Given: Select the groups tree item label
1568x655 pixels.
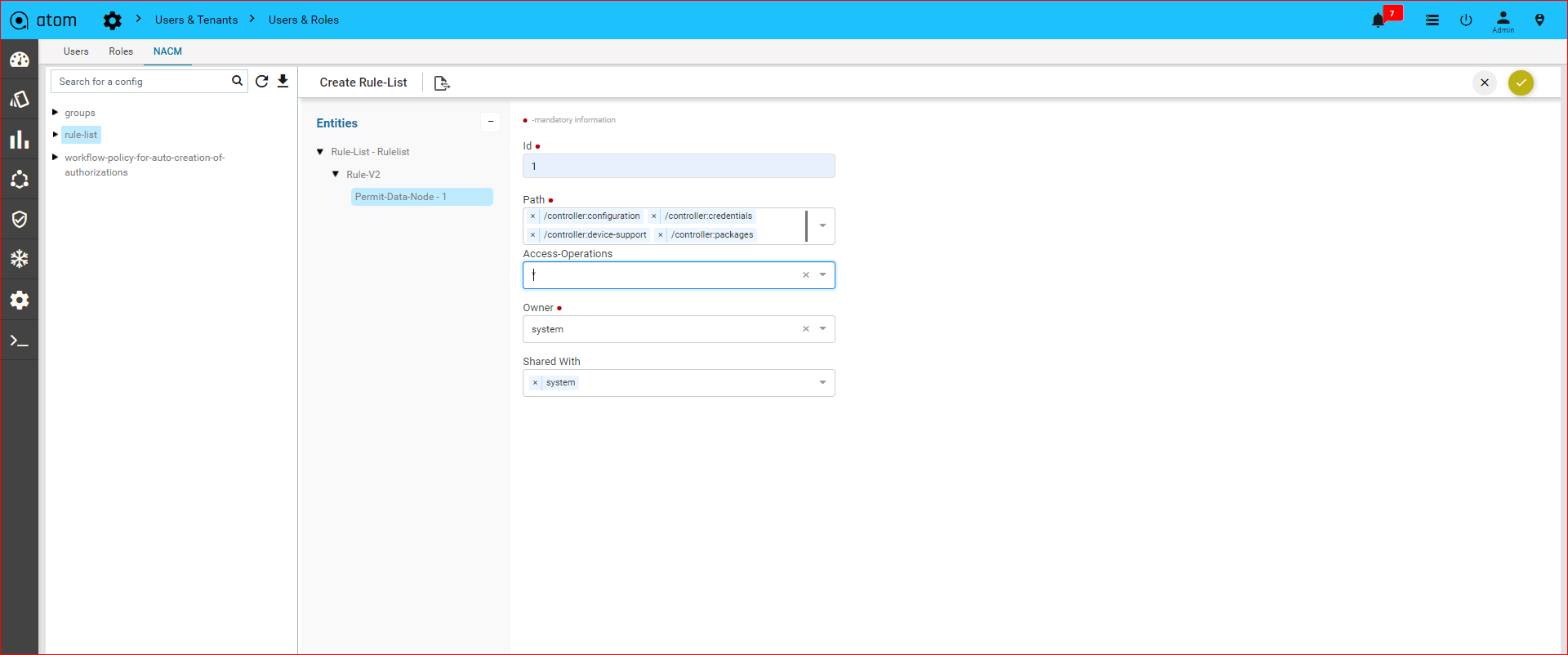Looking at the screenshot, I should (80, 113).
